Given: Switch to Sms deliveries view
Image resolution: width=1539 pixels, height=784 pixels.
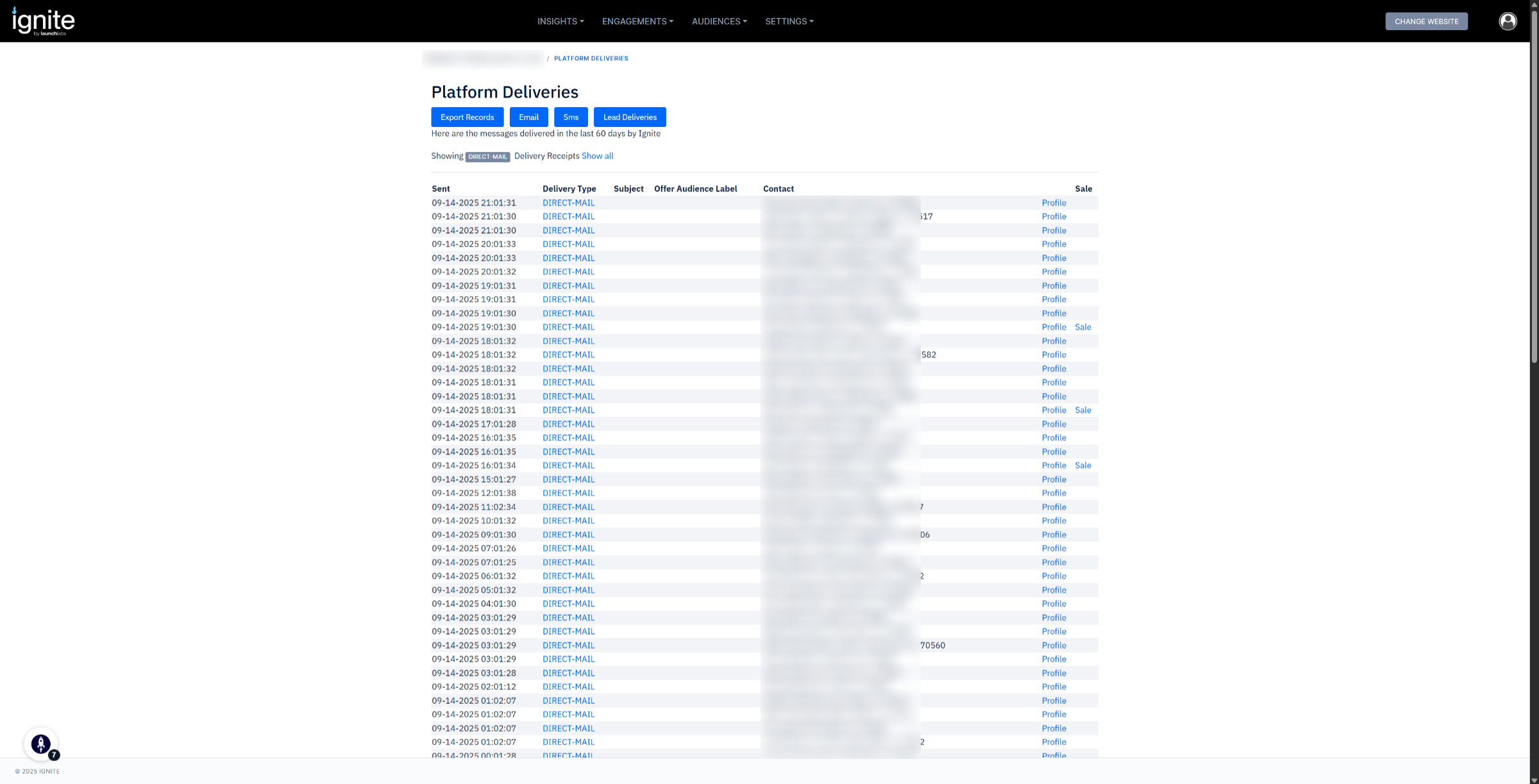Looking at the screenshot, I should (571, 117).
